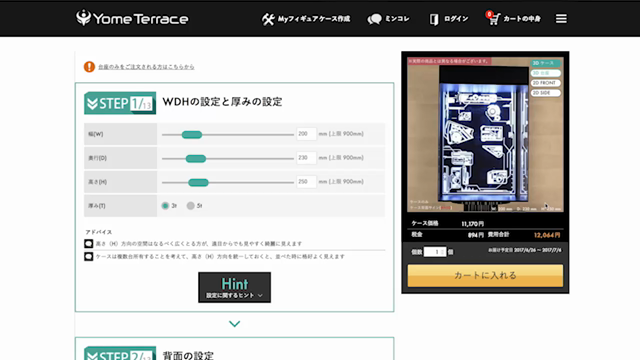Open the ミンコレ speech bubble icon
Screen dimensions: 640x360
tap(374, 19)
